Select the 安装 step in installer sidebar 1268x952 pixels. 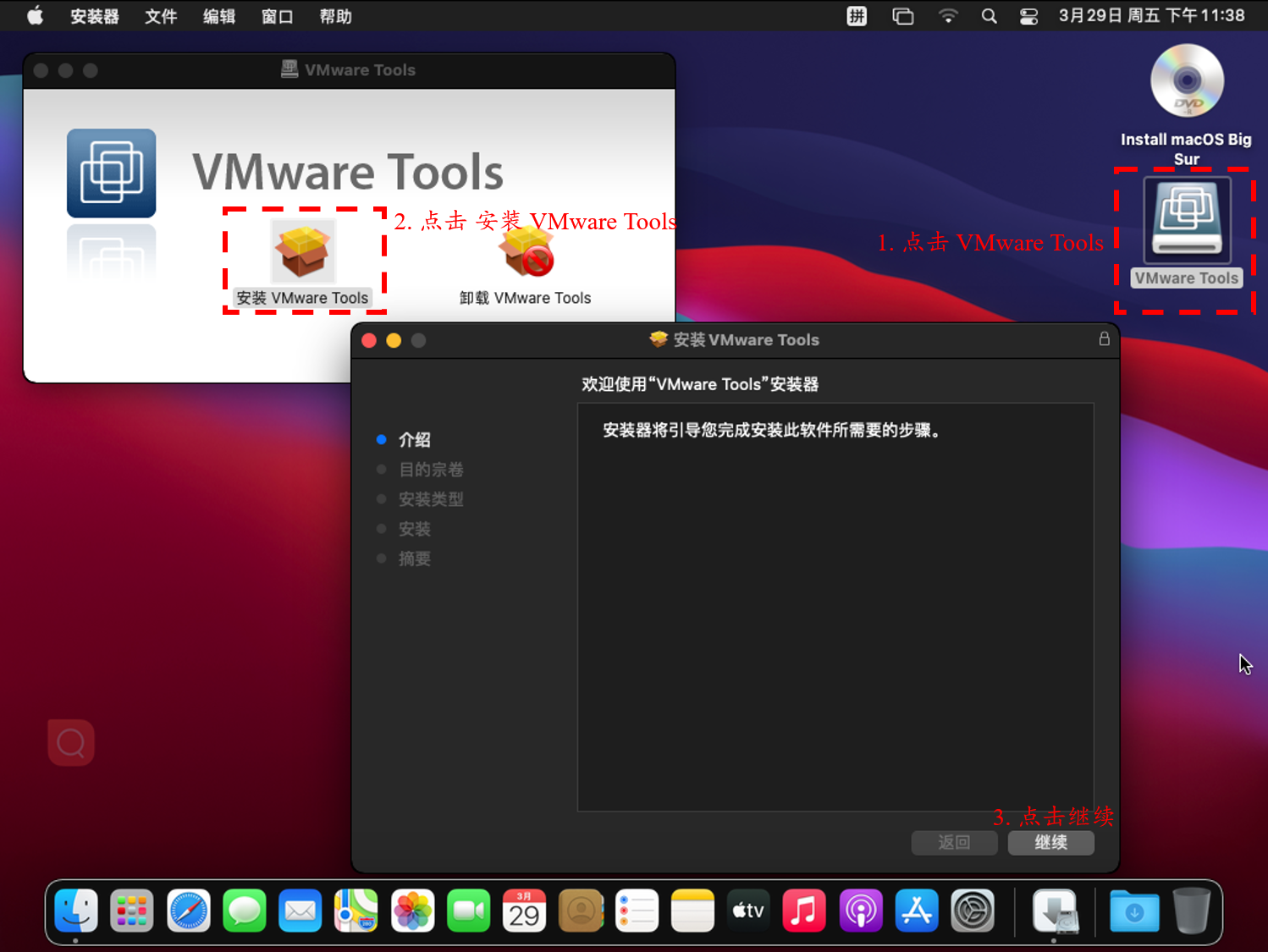point(415,529)
